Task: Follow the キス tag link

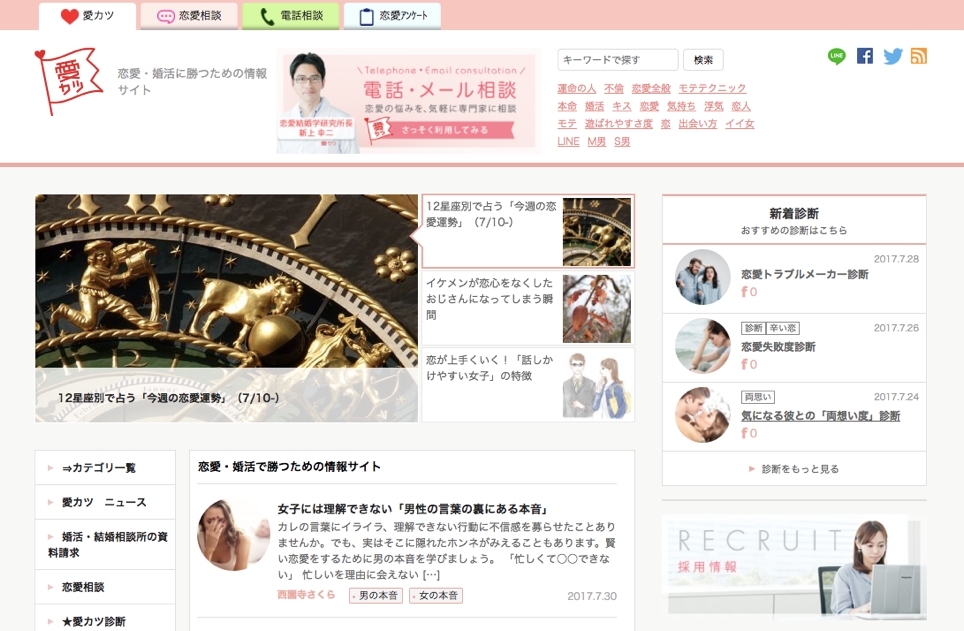Action: coord(622,106)
